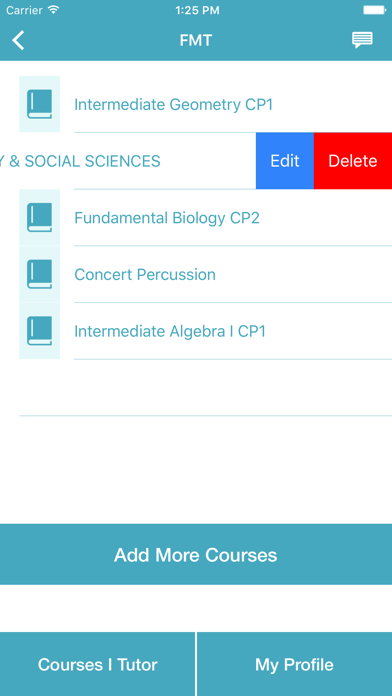The image size is (392, 696).
Task: Click the red Delete swipe action
Action: pyautogui.click(x=353, y=161)
